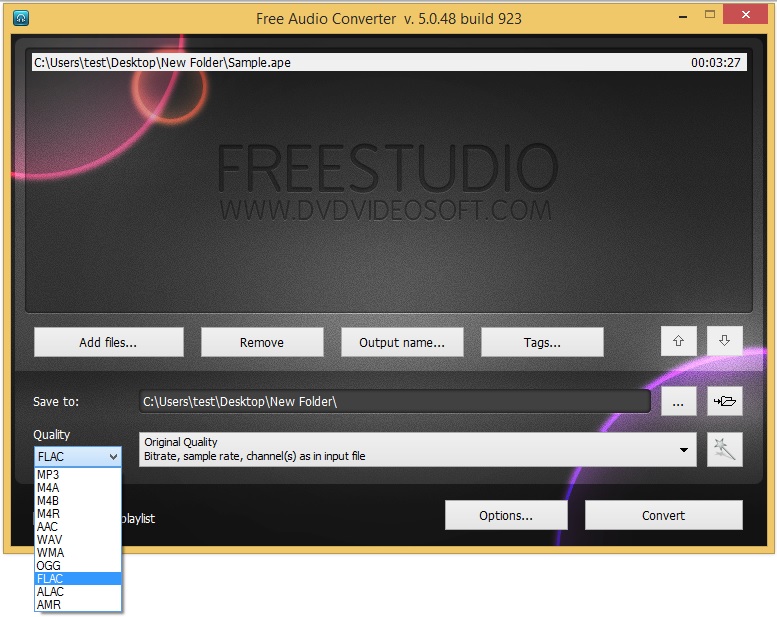Click the Save to path field
This screenshot has height=617, width=777.
tap(395, 401)
